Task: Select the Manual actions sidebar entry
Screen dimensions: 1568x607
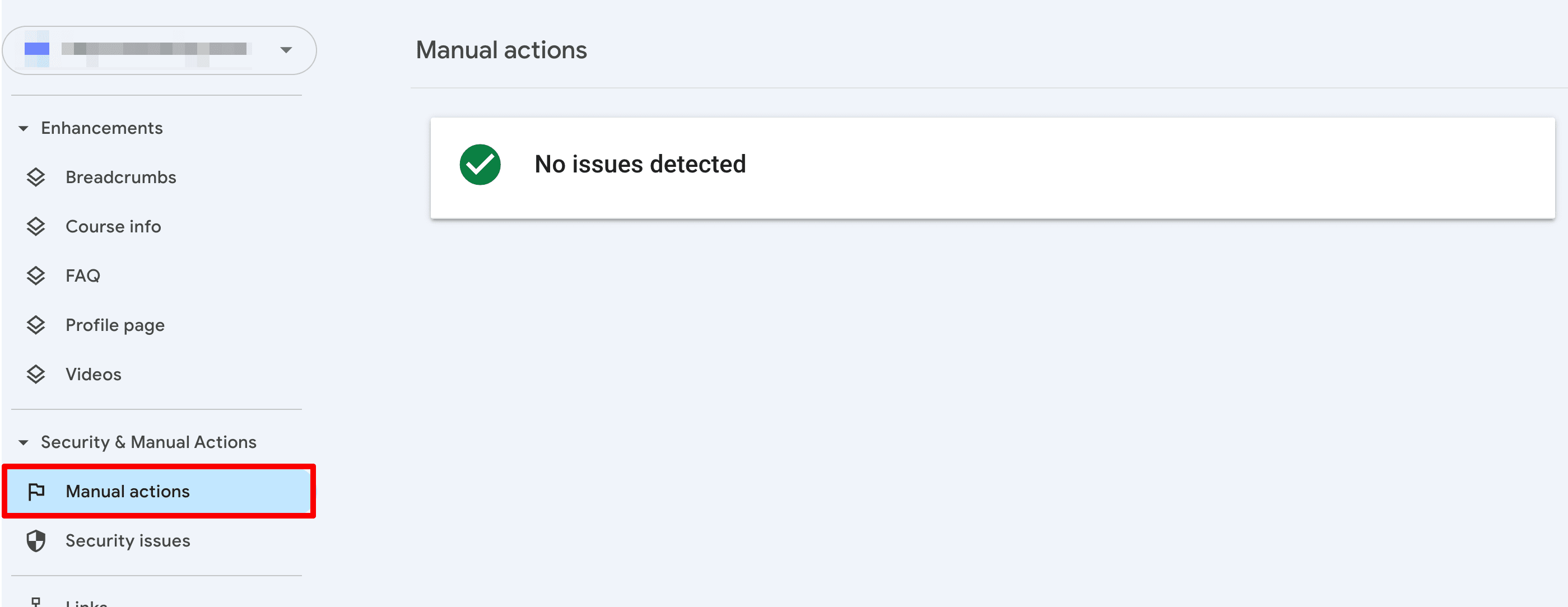Action: [x=127, y=491]
